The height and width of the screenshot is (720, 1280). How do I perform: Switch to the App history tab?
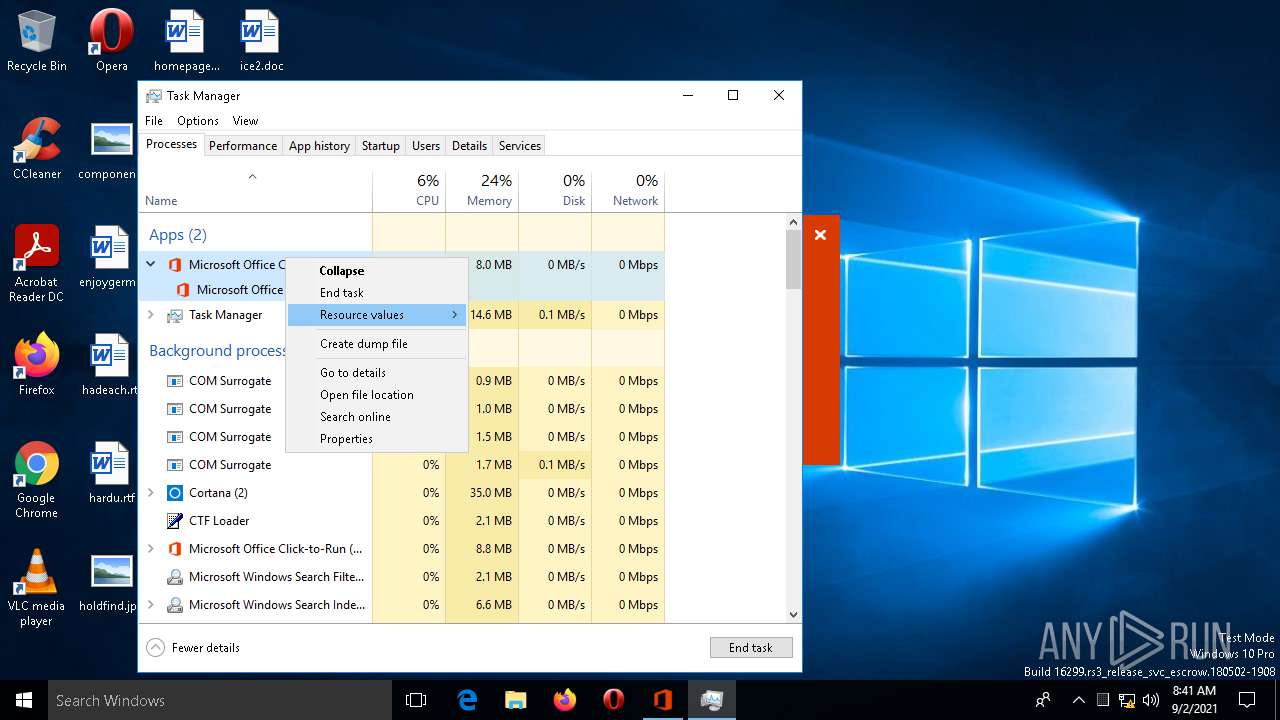(x=319, y=146)
